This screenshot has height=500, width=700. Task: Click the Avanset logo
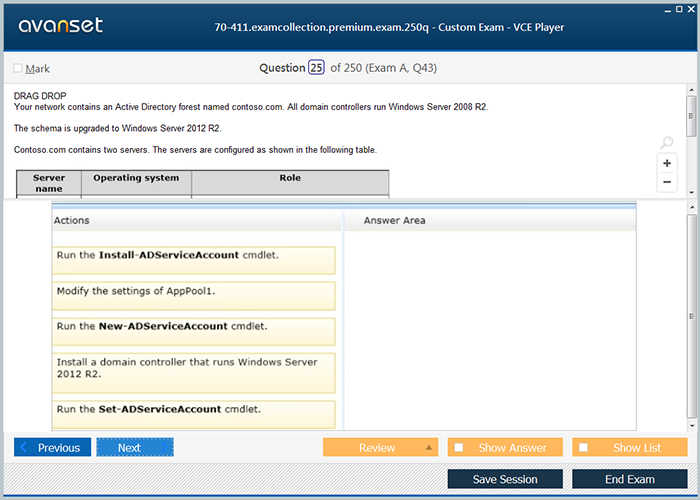(x=58, y=26)
